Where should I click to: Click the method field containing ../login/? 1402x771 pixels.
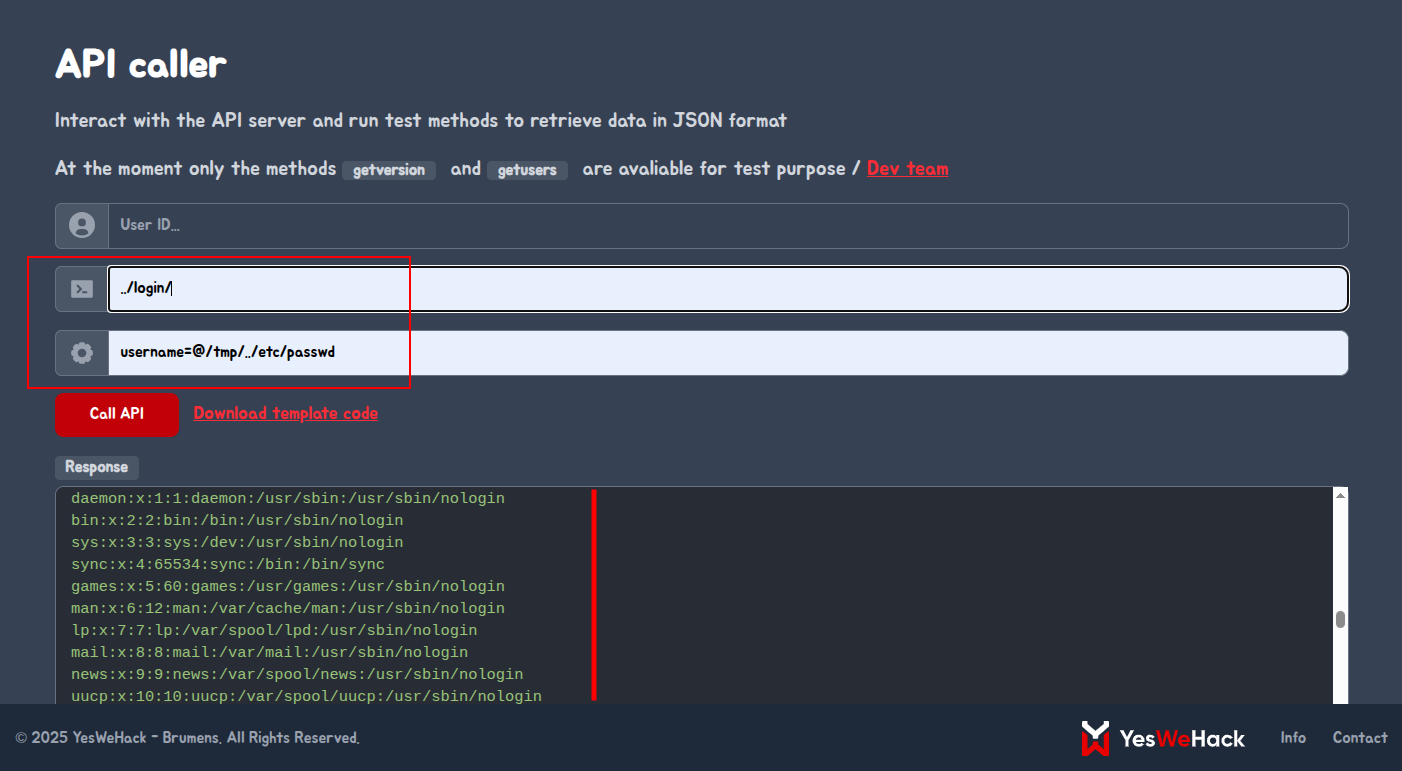(x=728, y=289)
